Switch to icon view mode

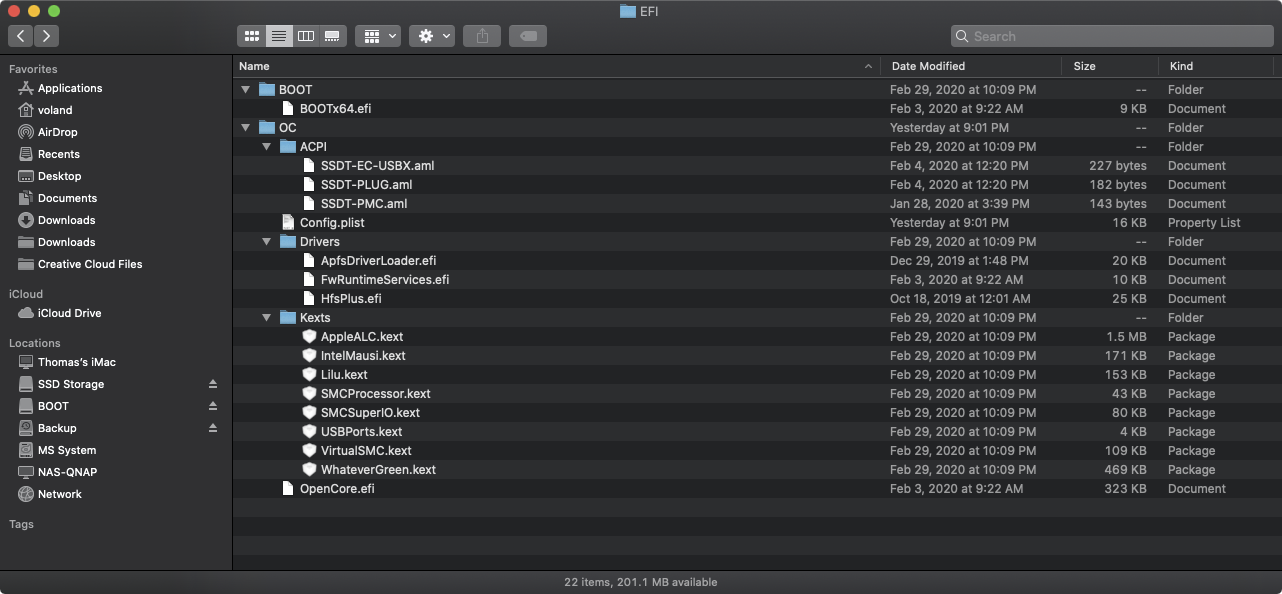[x=252, y=36]
